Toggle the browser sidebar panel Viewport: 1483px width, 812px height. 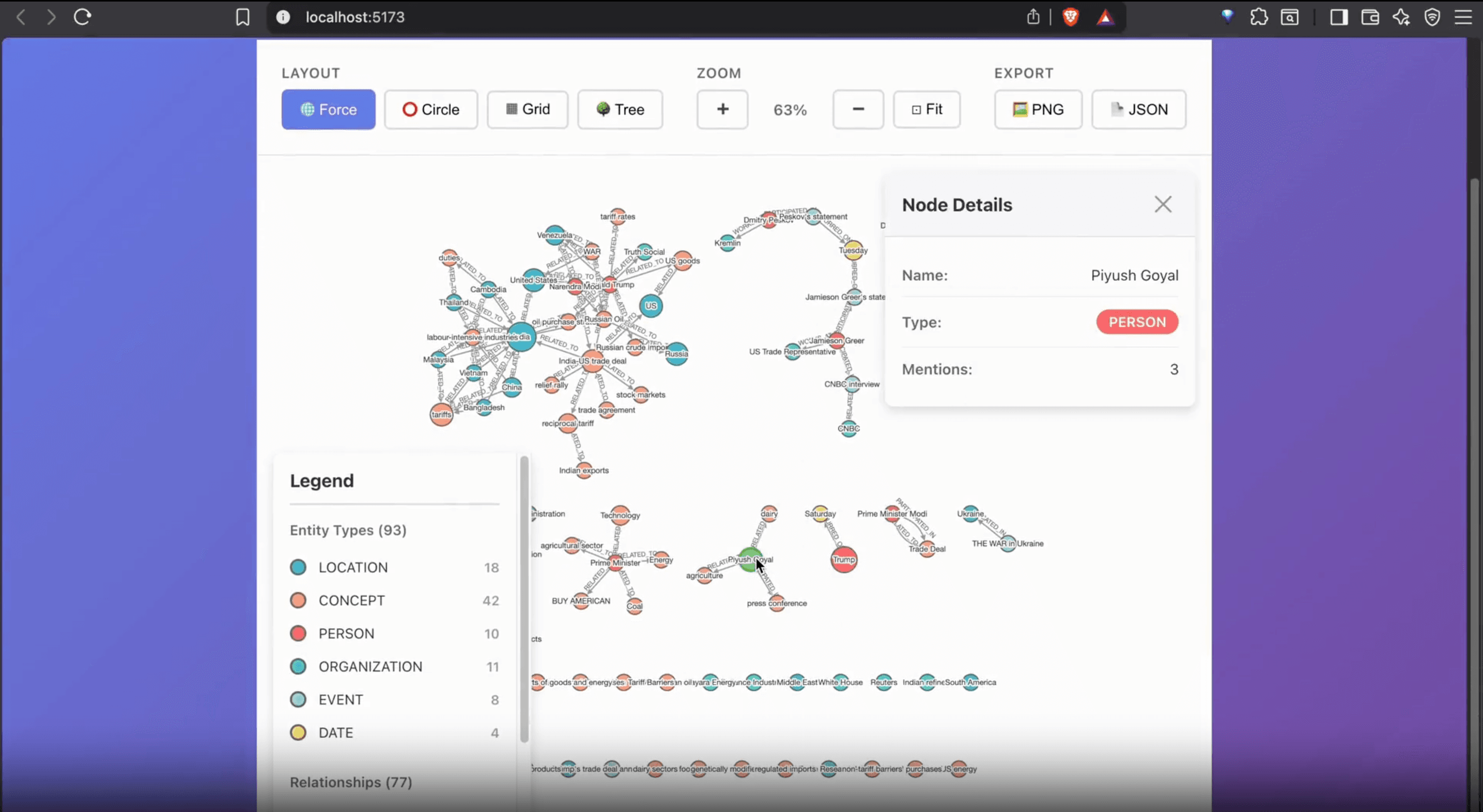[1338, 17]
